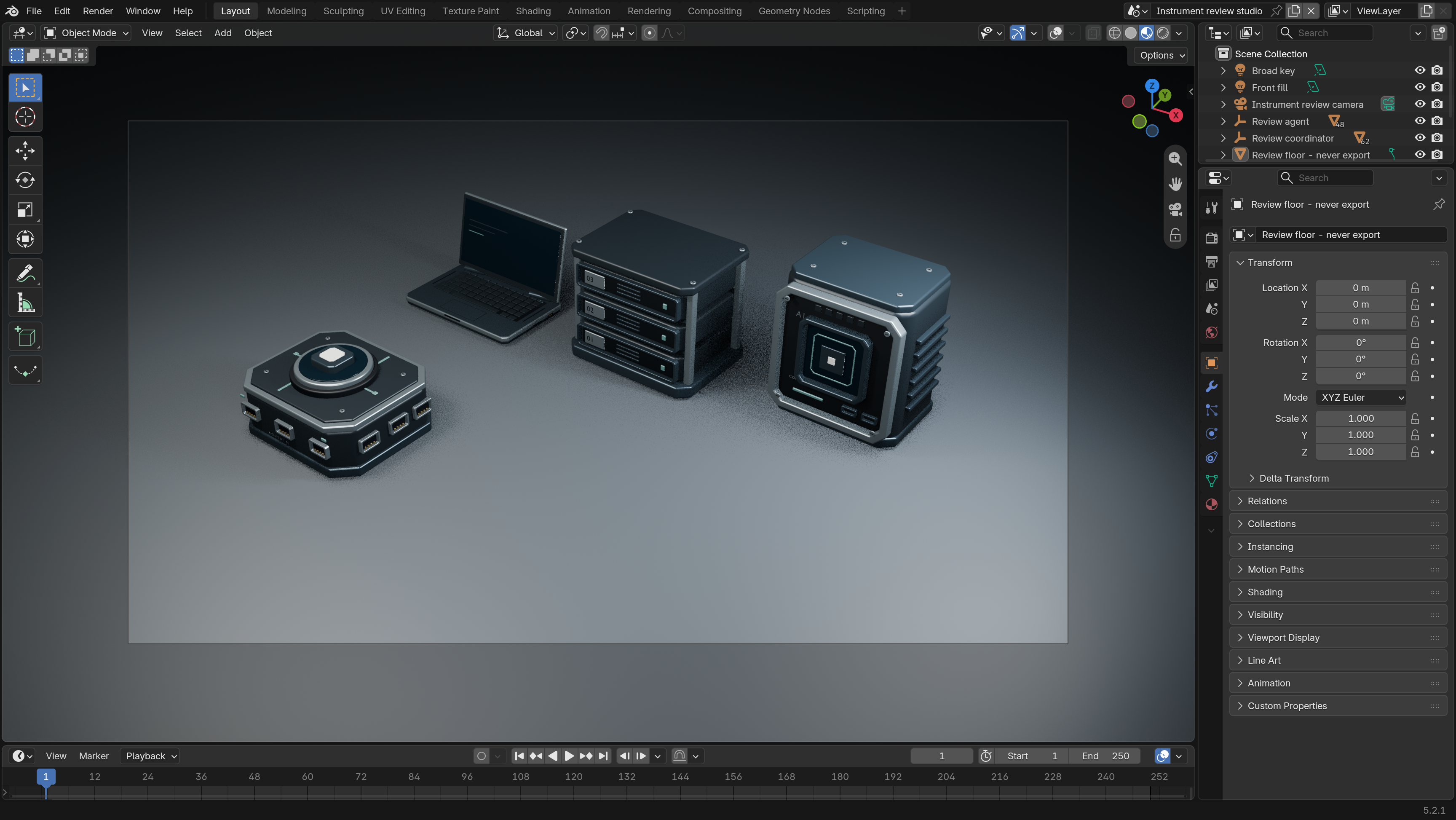The width and height of the screenshot is (1456, 820).
Task: Switch to the Shading workspace tab
Action: (x=533, y=11)
